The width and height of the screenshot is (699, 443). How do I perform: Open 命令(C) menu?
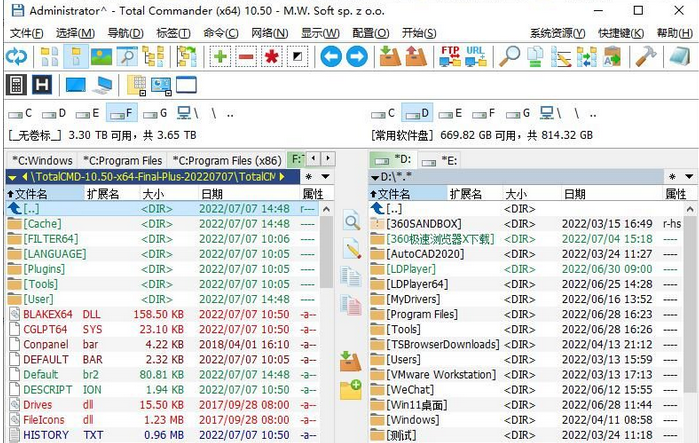(221, 33)
